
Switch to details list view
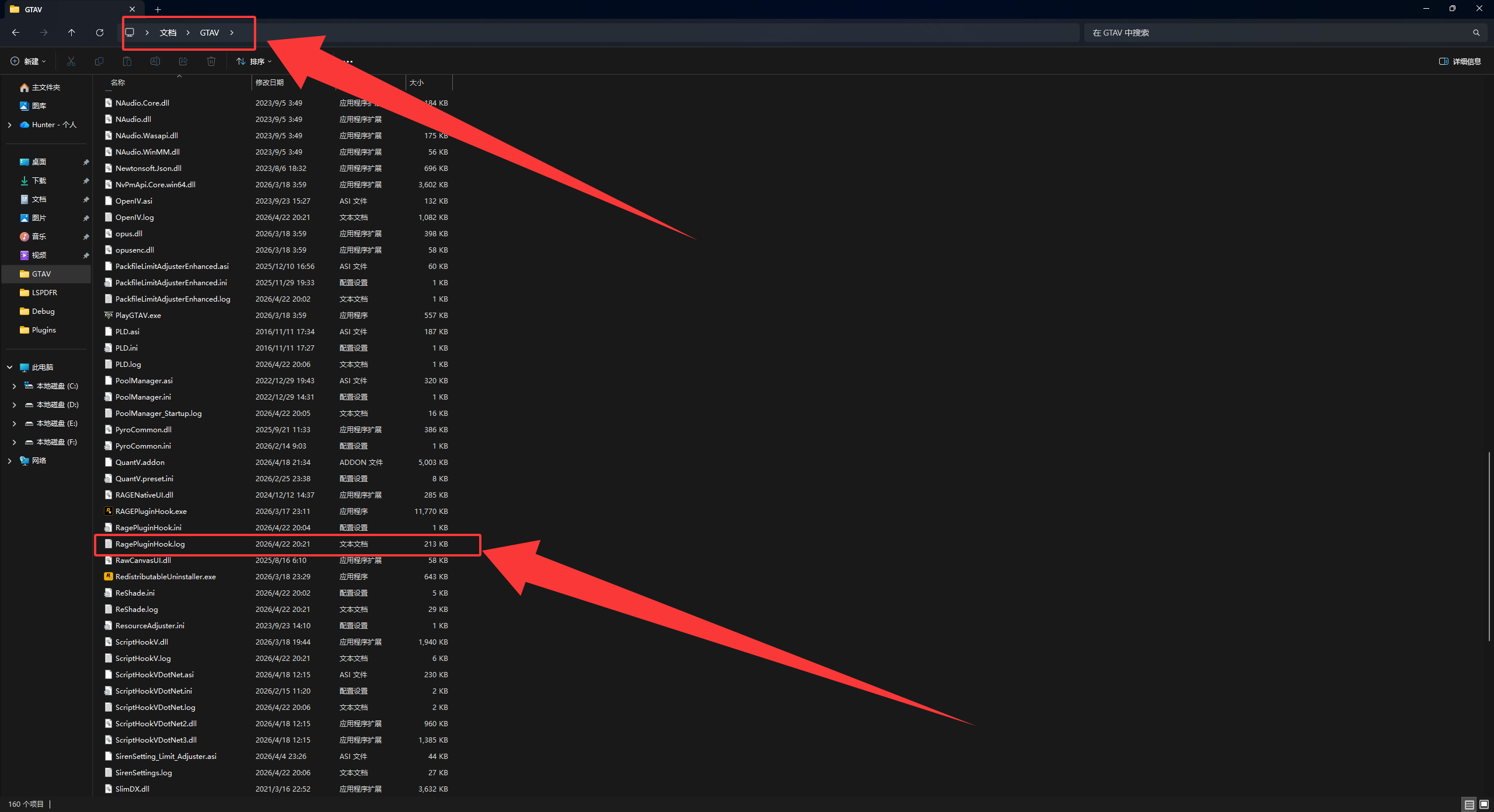coord(1469,804)
